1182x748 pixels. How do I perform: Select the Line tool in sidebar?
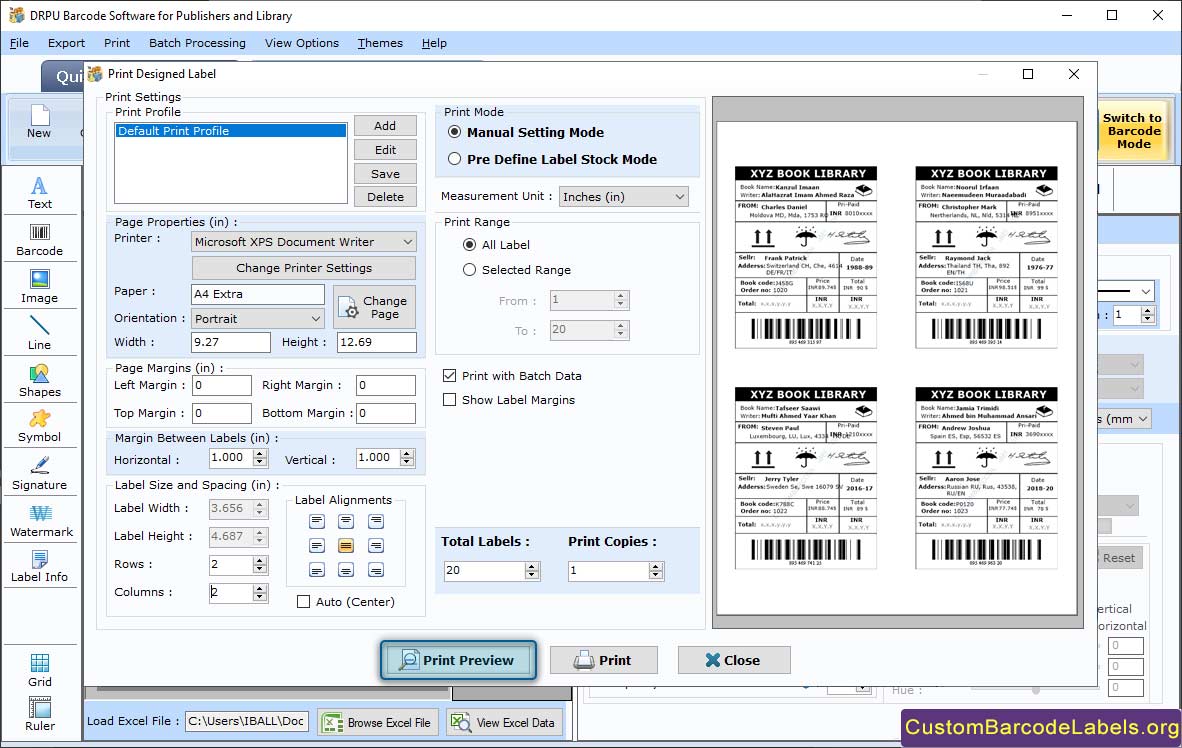tap(39, 333)
